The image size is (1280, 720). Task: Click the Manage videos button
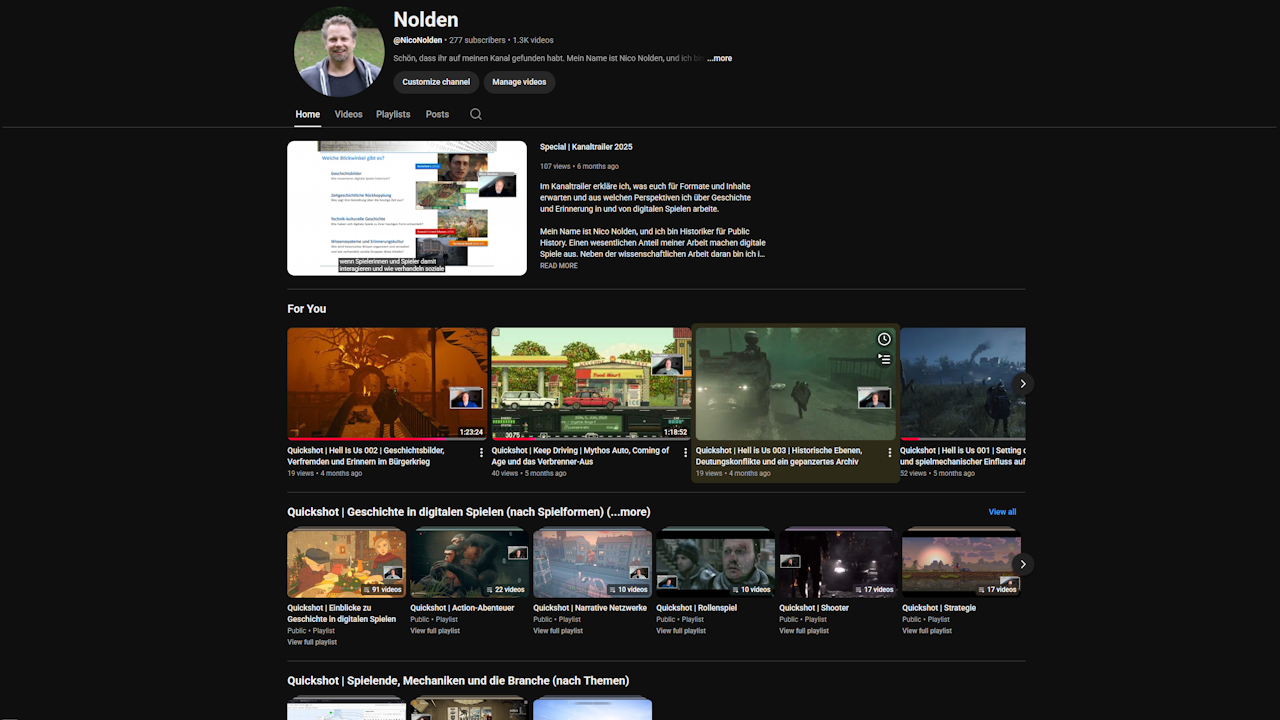(519, 82)
